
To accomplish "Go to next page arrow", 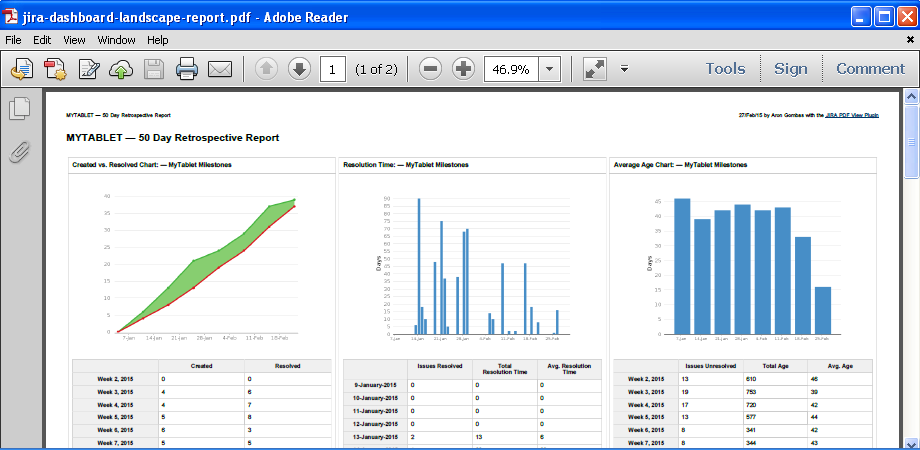I will pyautogui.click(x=299, y=69).
